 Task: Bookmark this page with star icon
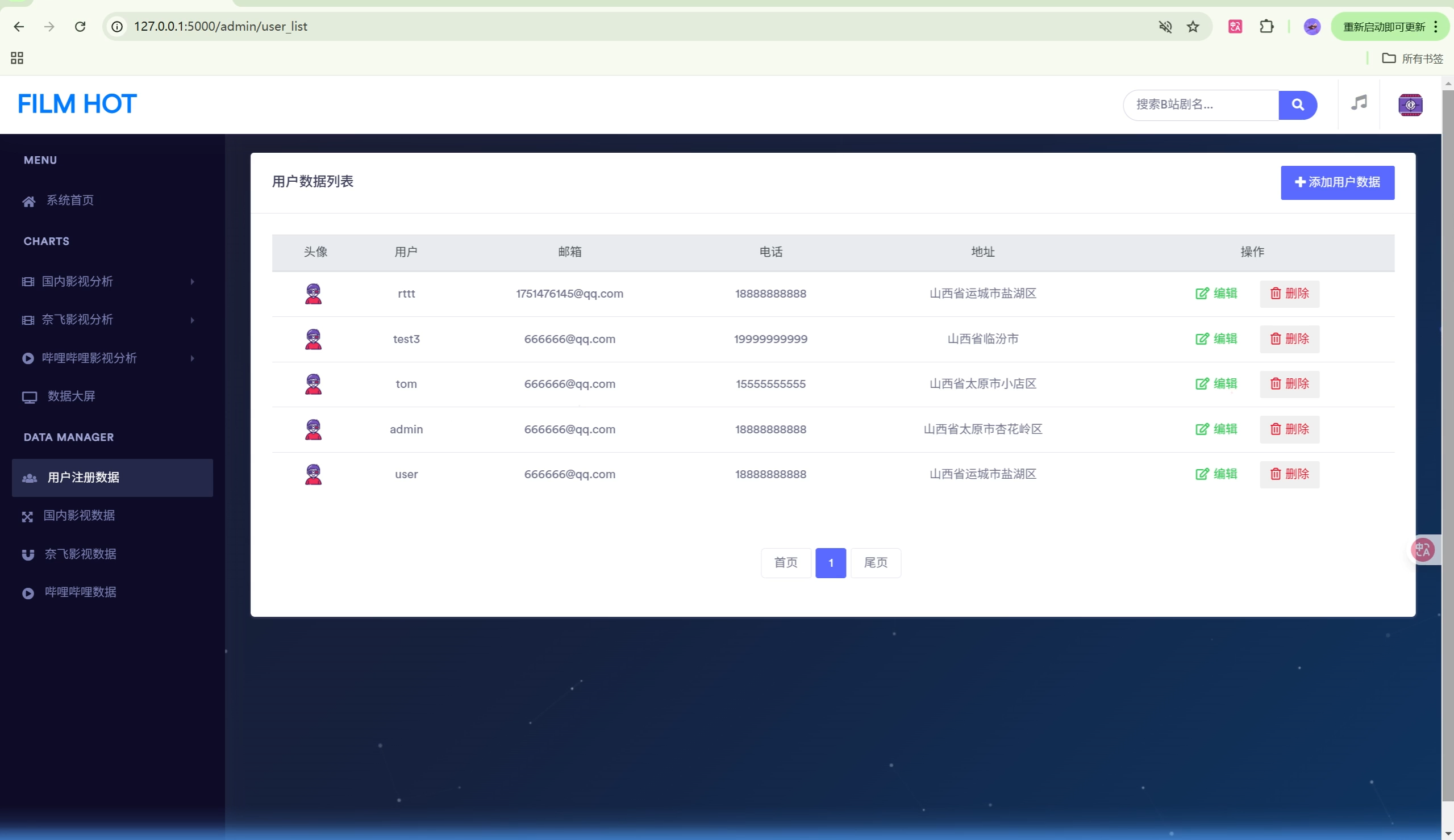1193,27
